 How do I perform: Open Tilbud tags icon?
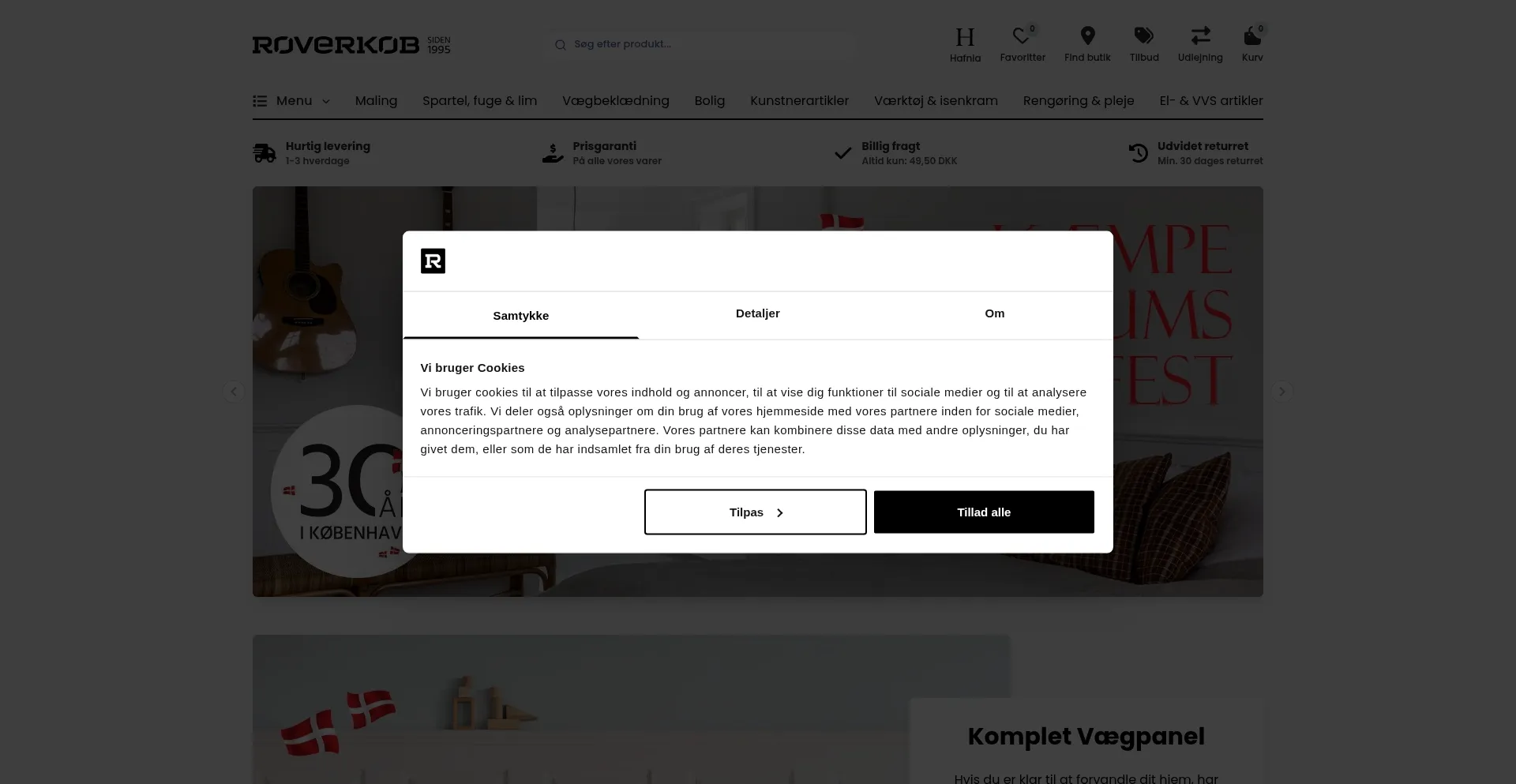1143,36
